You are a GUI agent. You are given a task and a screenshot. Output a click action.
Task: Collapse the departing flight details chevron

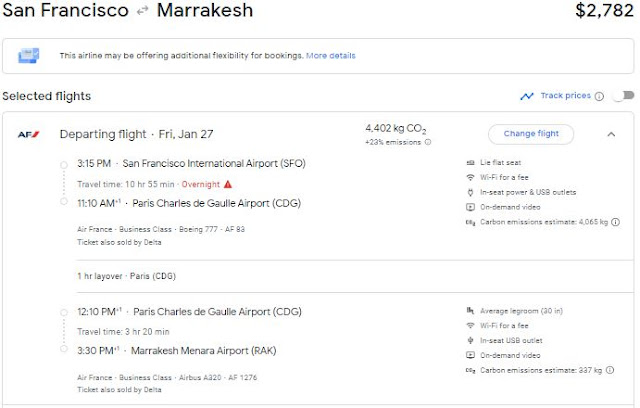point(612,134)
